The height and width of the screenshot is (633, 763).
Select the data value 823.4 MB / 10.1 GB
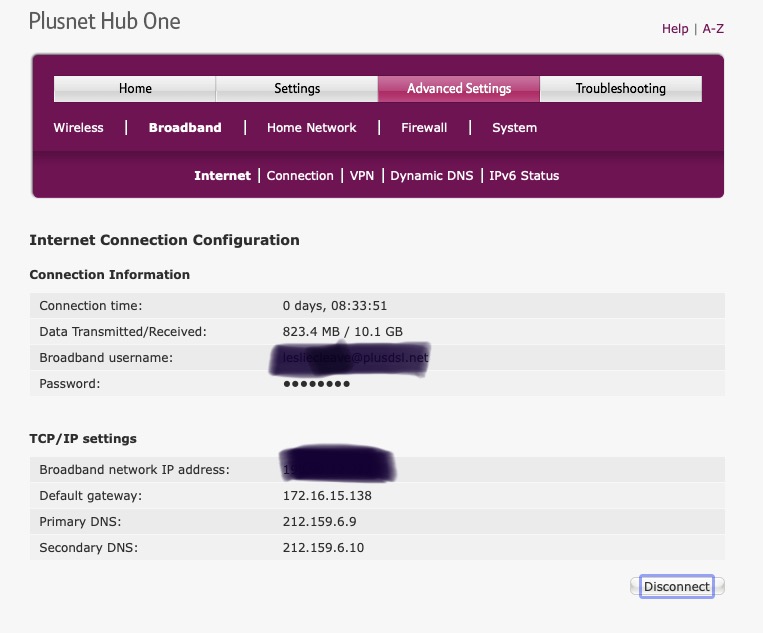coord(343,332)
